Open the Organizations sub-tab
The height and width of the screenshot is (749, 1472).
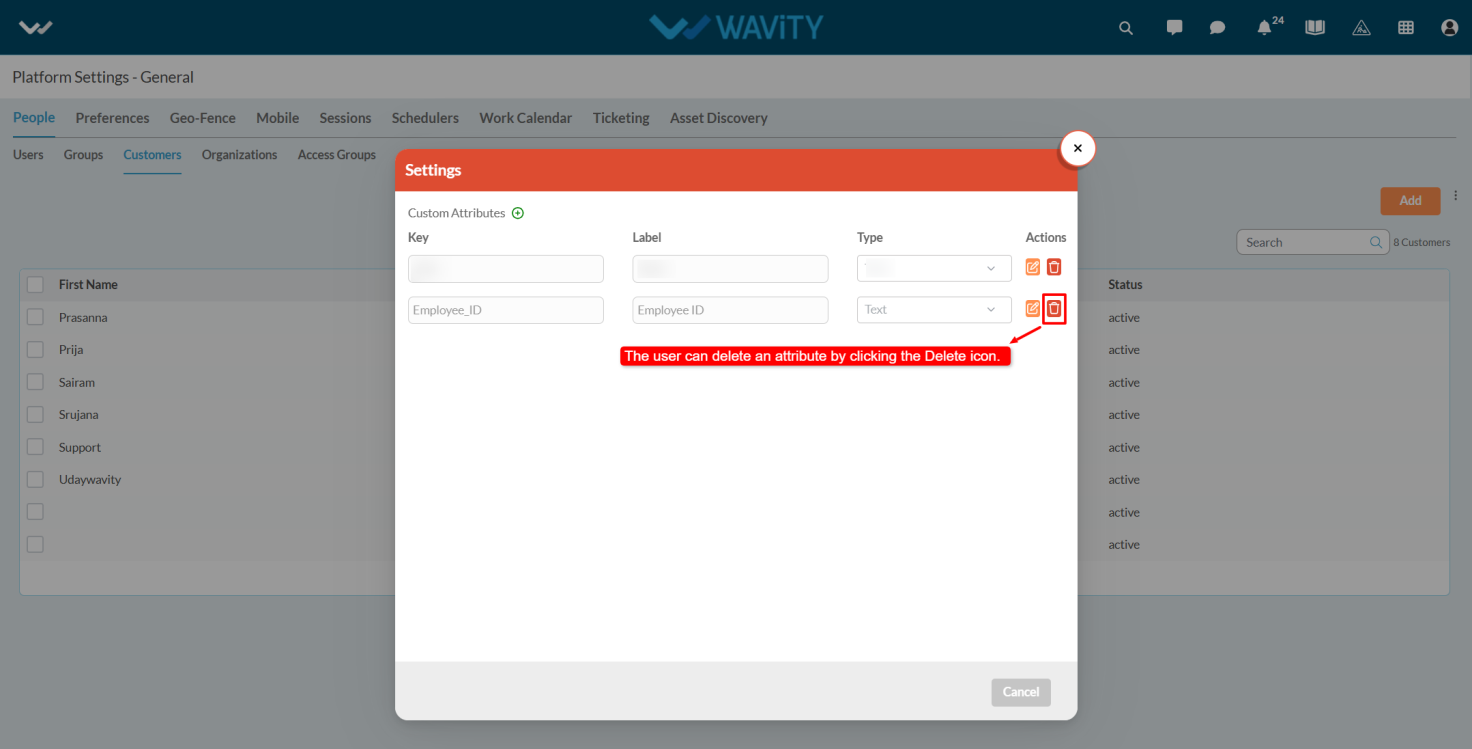[x=239, y=155]
